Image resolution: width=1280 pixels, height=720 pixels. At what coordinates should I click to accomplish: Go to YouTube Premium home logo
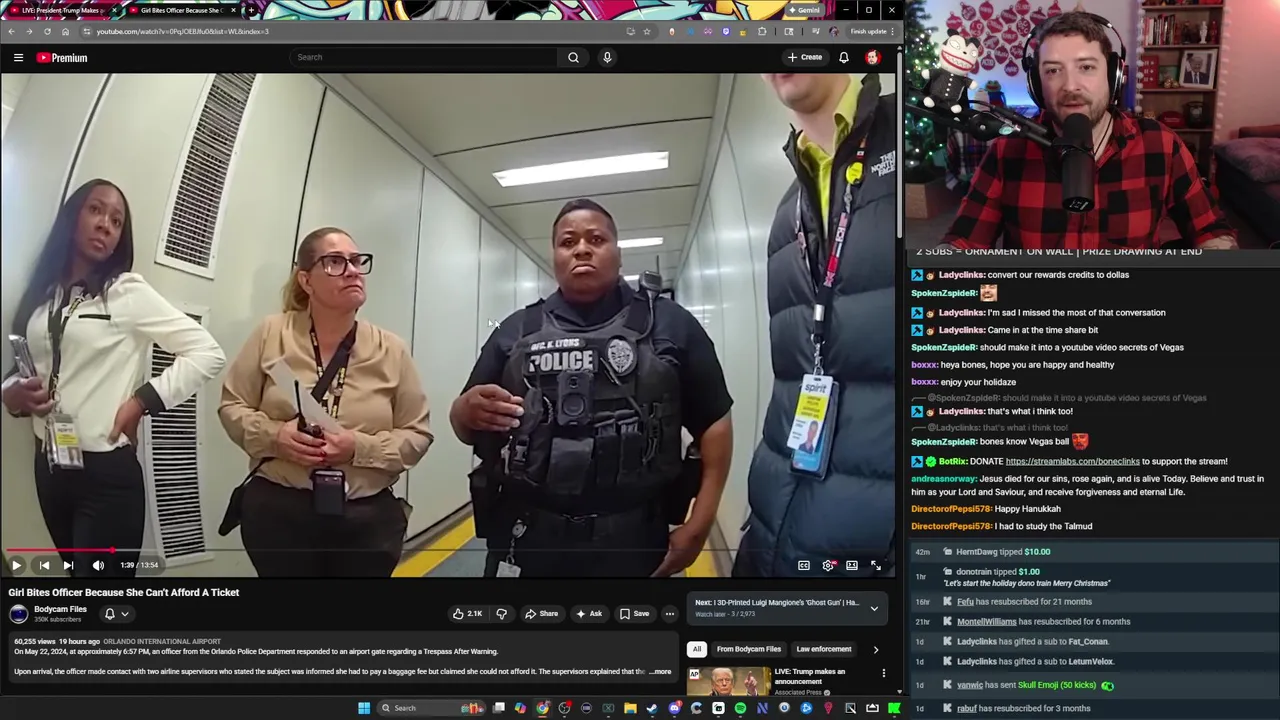pos(62,58)
